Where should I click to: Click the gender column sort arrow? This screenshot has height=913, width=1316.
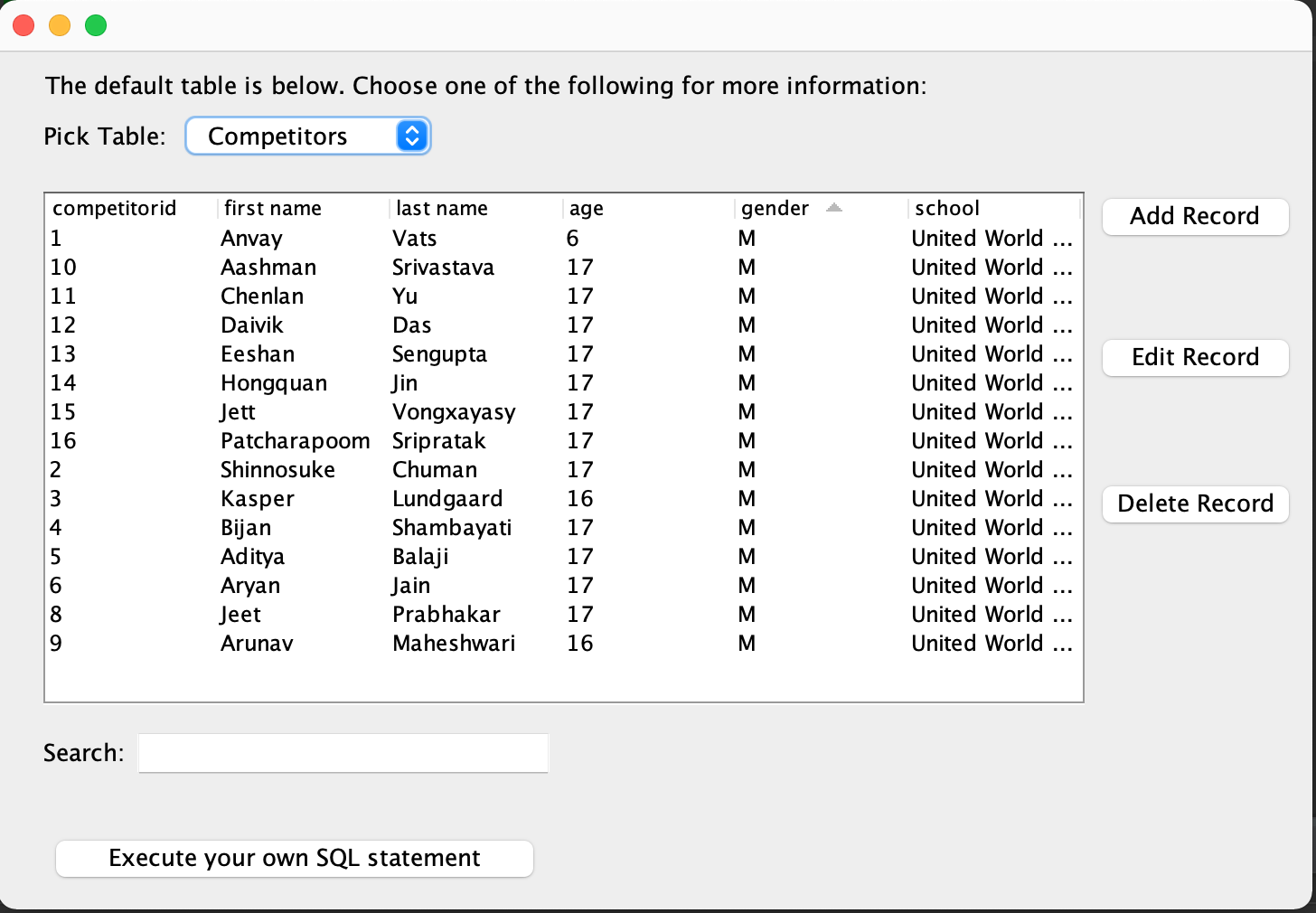click(x=833, y=208)
